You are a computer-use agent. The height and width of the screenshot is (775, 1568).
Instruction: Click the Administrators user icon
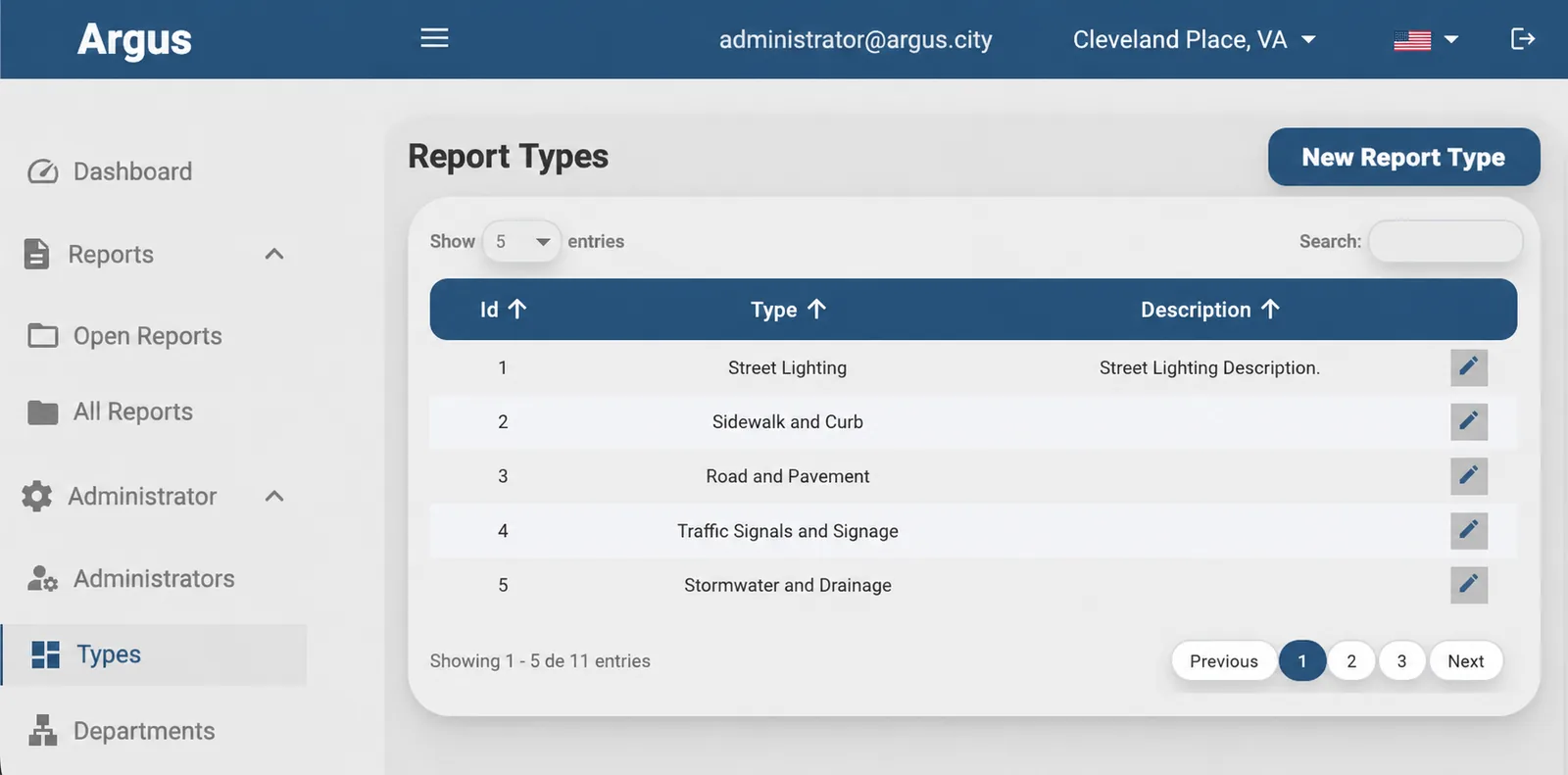[x=42, y=578]
